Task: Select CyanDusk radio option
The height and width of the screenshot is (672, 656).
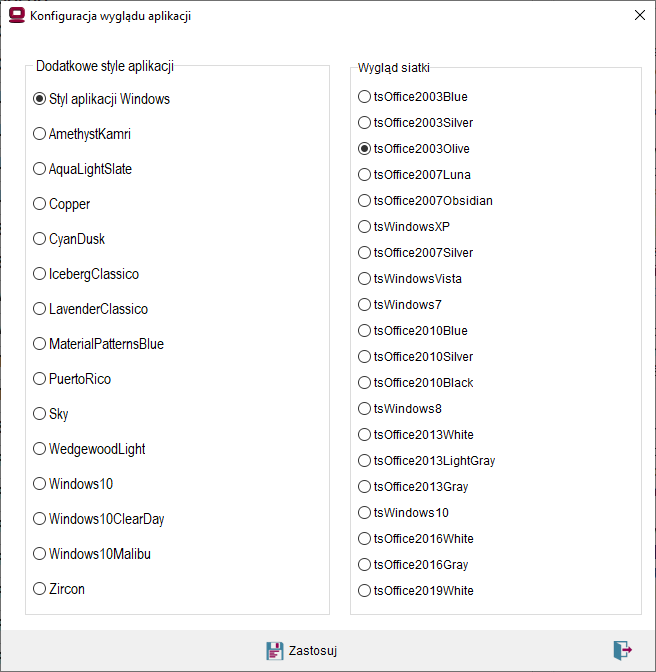Action: pyautogui.click(x=69, y=239)
